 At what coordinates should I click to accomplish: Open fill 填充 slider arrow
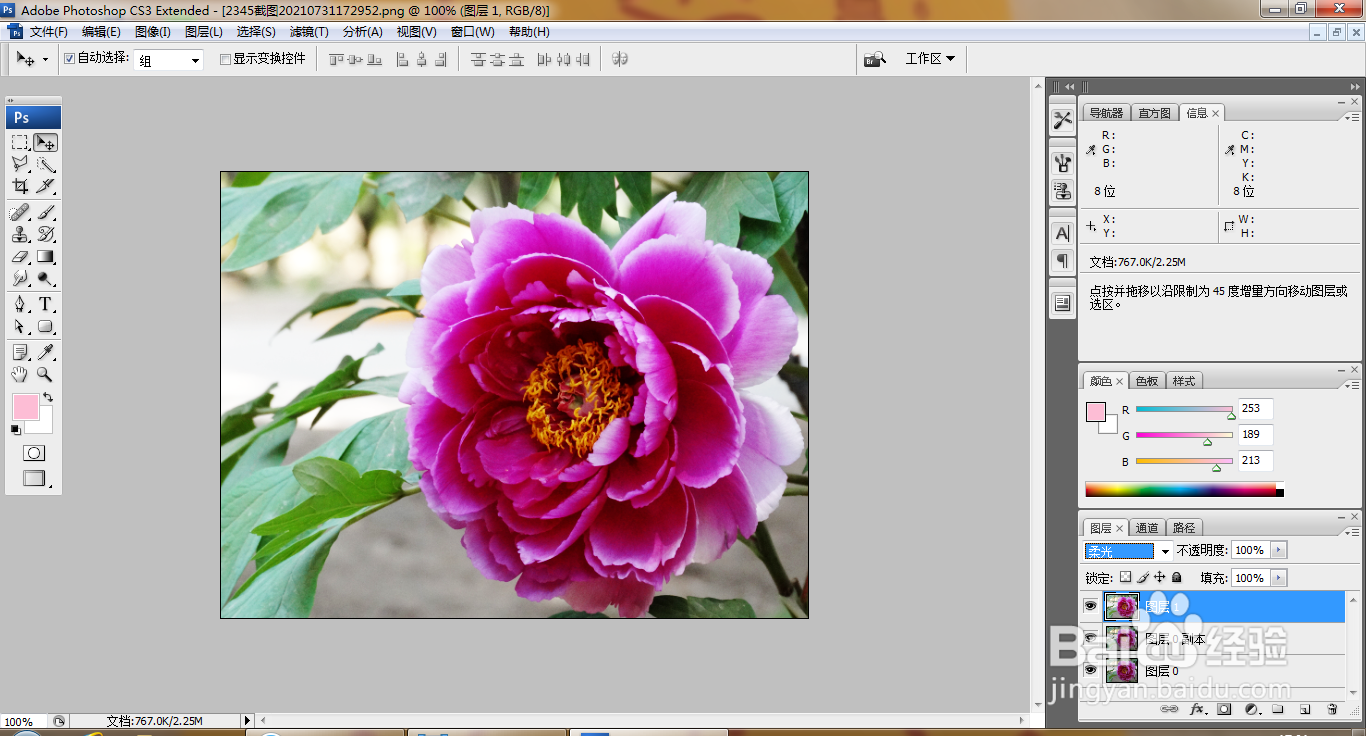(x=1279, y=578)
